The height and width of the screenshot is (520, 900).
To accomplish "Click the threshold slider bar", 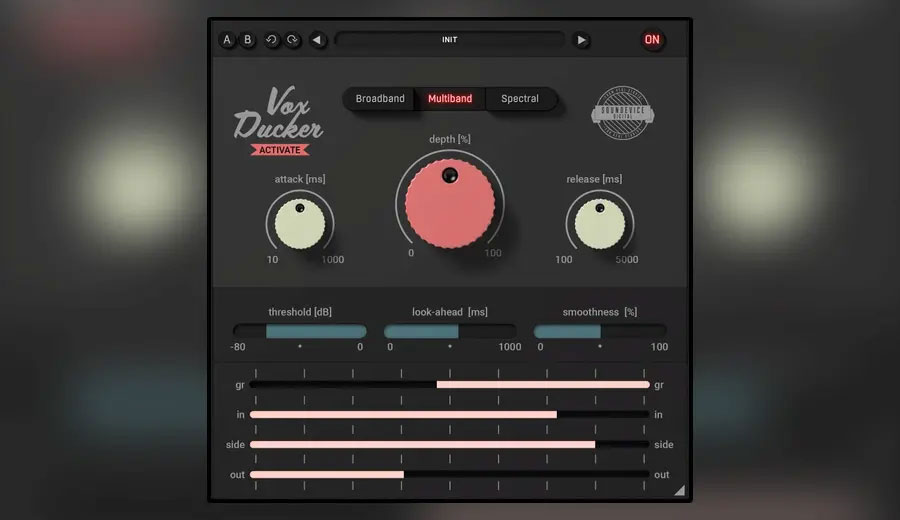I will [x=300, y=331].
